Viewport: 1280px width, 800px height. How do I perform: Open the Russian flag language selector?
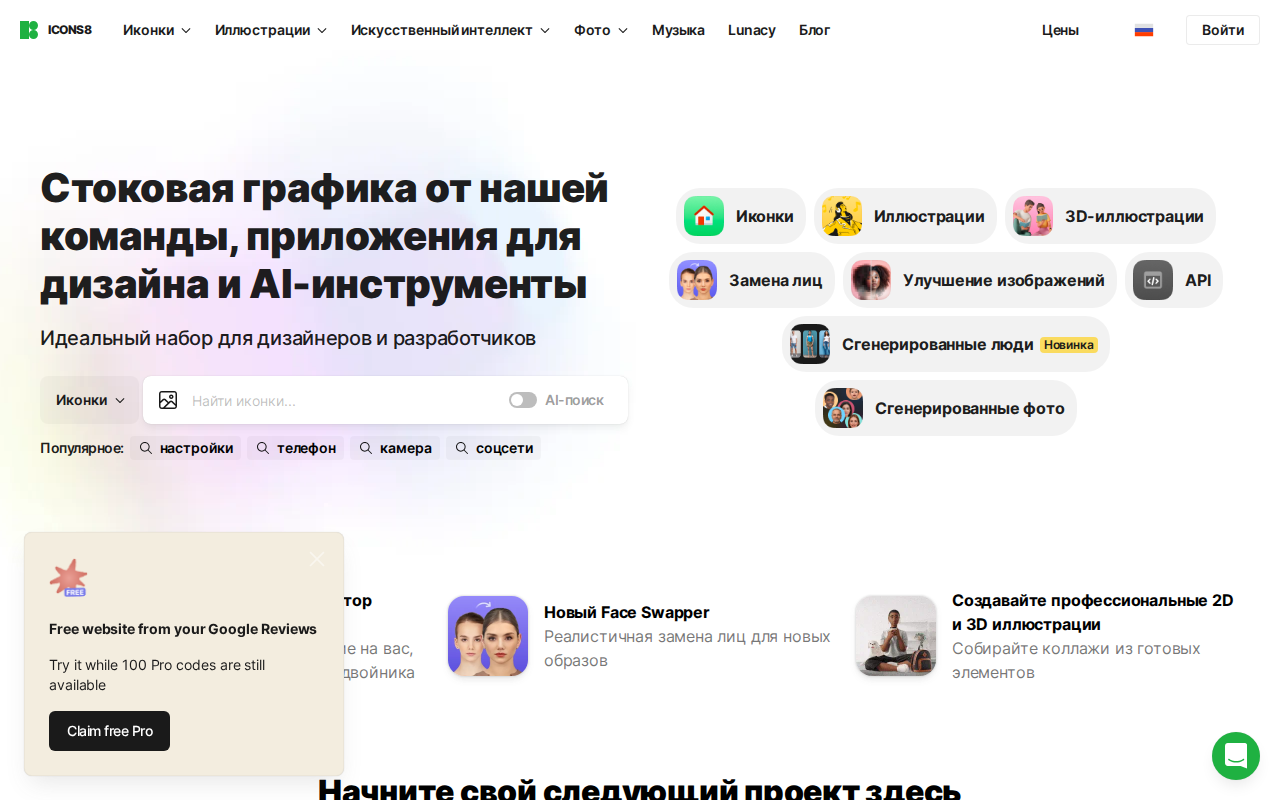click(1144, 30)
